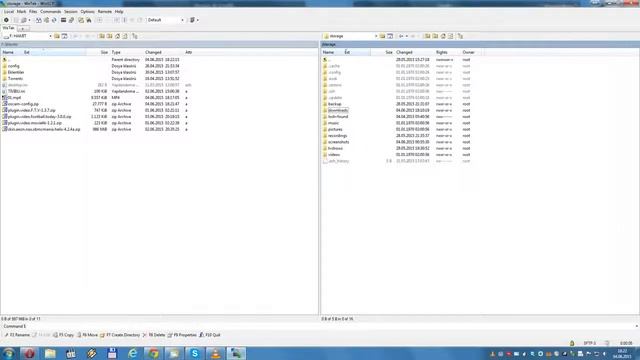This screenshot has width=640, height=360.
Task: Open remote panel directory/bookmark folder icon
Action: click(x=382, y=36)
